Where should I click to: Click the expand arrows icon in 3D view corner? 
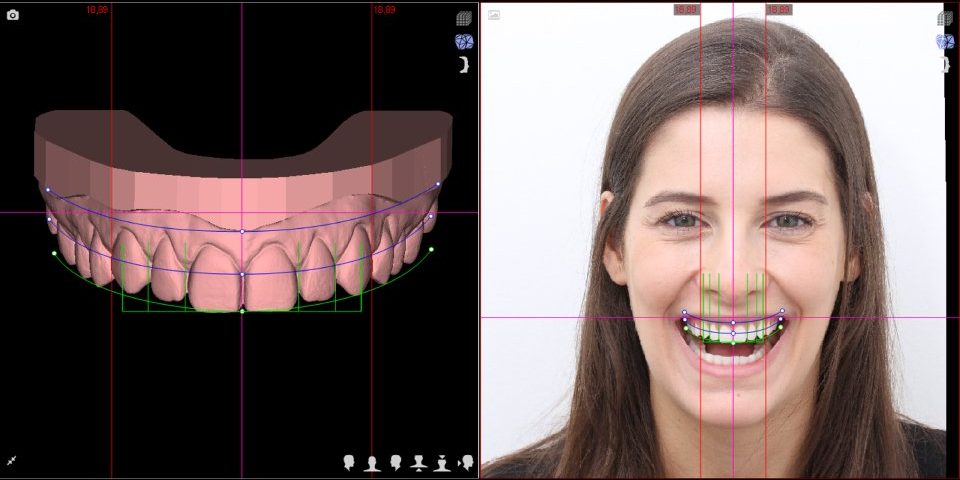[x=11, y=460]
